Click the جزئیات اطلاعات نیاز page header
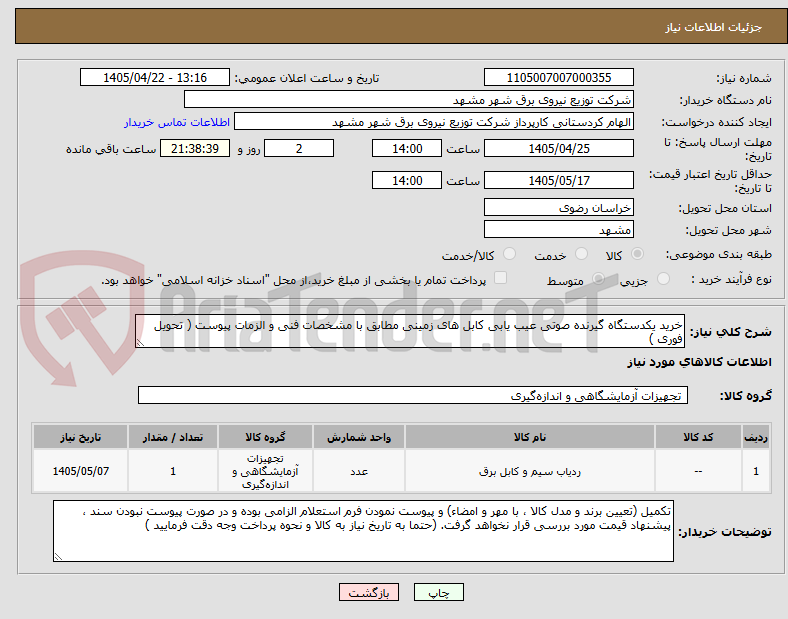 tap(714, 27)
